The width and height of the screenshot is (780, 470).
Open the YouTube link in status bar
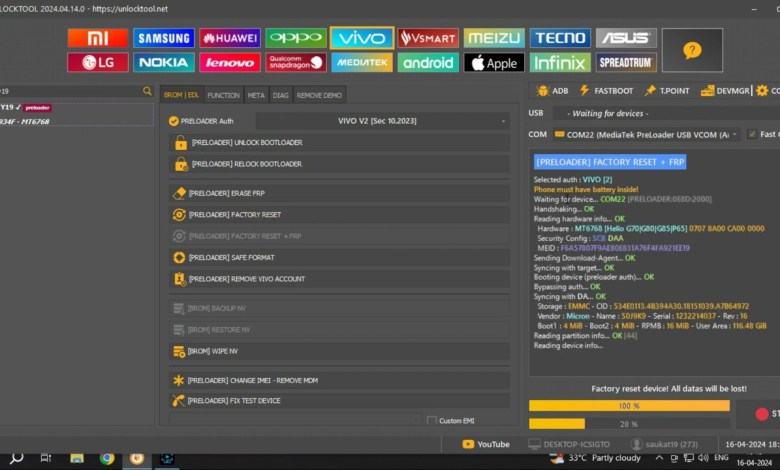click(486, 444)
